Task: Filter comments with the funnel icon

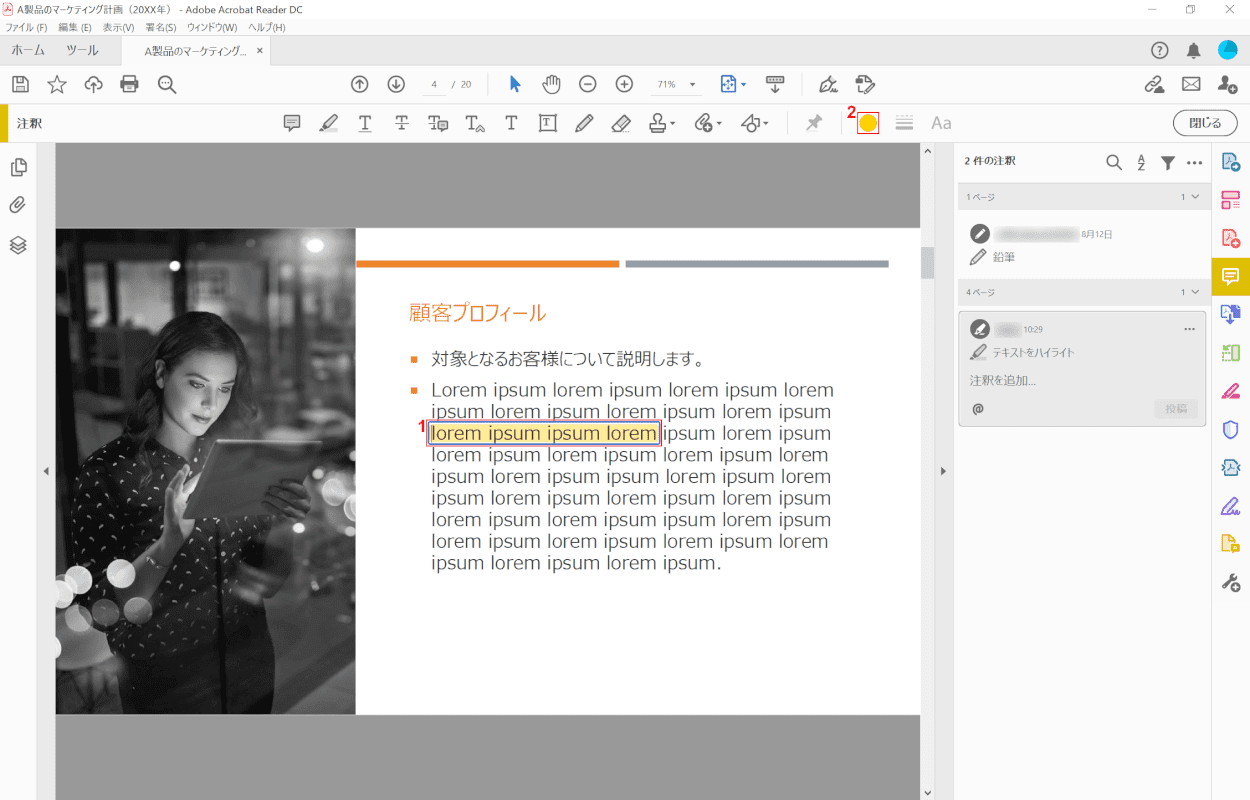Action: 1167,162
